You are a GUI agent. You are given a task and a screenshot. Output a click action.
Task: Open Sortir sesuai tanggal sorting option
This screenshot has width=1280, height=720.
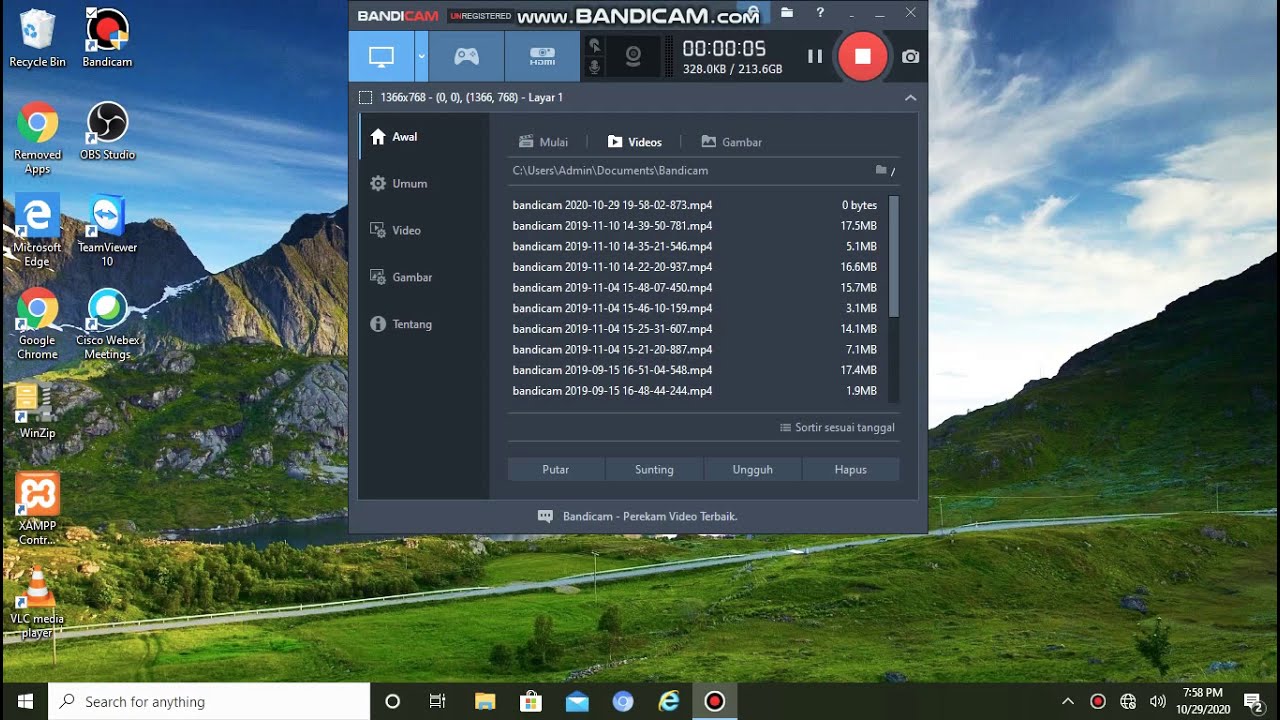point(837,428)
